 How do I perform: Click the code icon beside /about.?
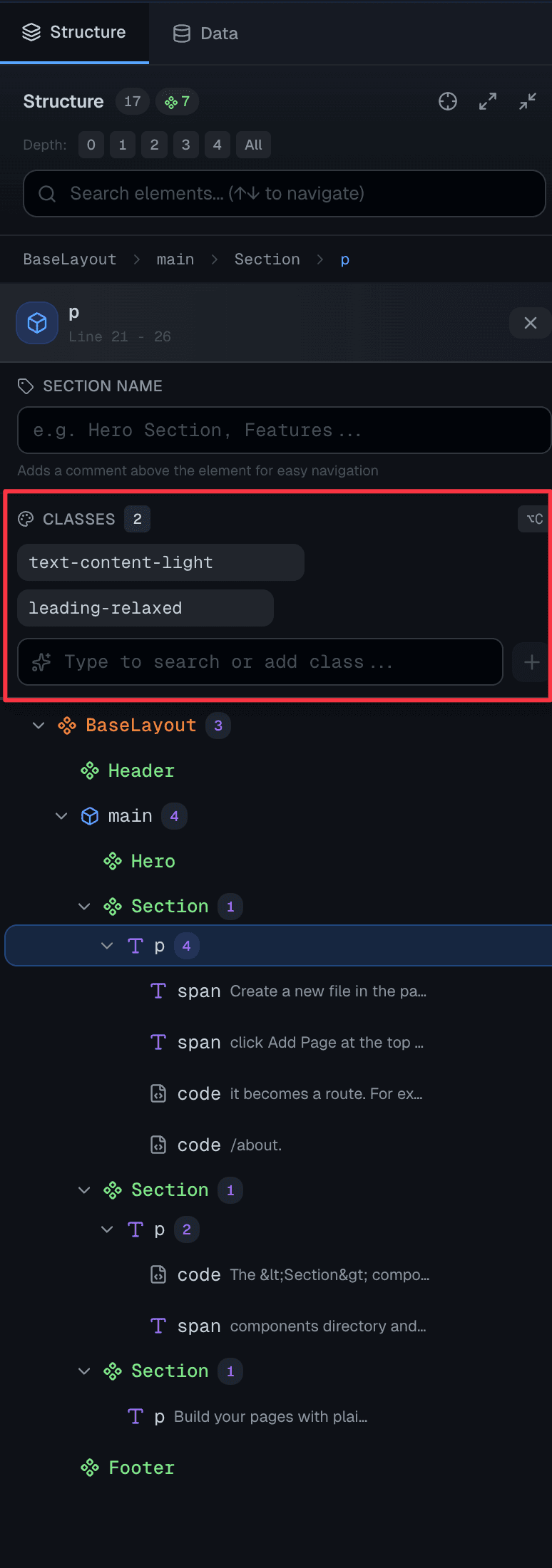[x=158, y=1145]
